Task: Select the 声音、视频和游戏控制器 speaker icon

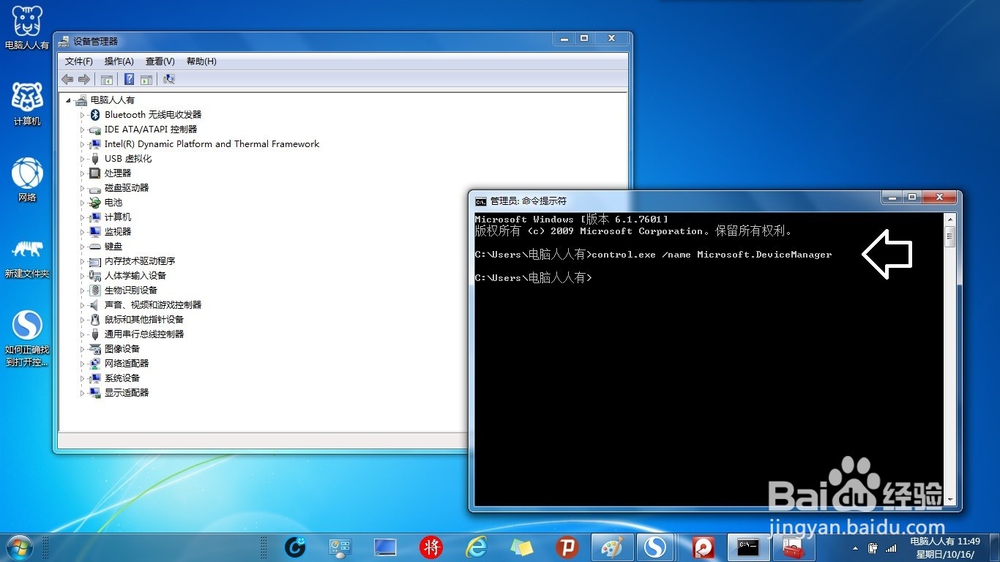Action: click(x=95, y=305)
